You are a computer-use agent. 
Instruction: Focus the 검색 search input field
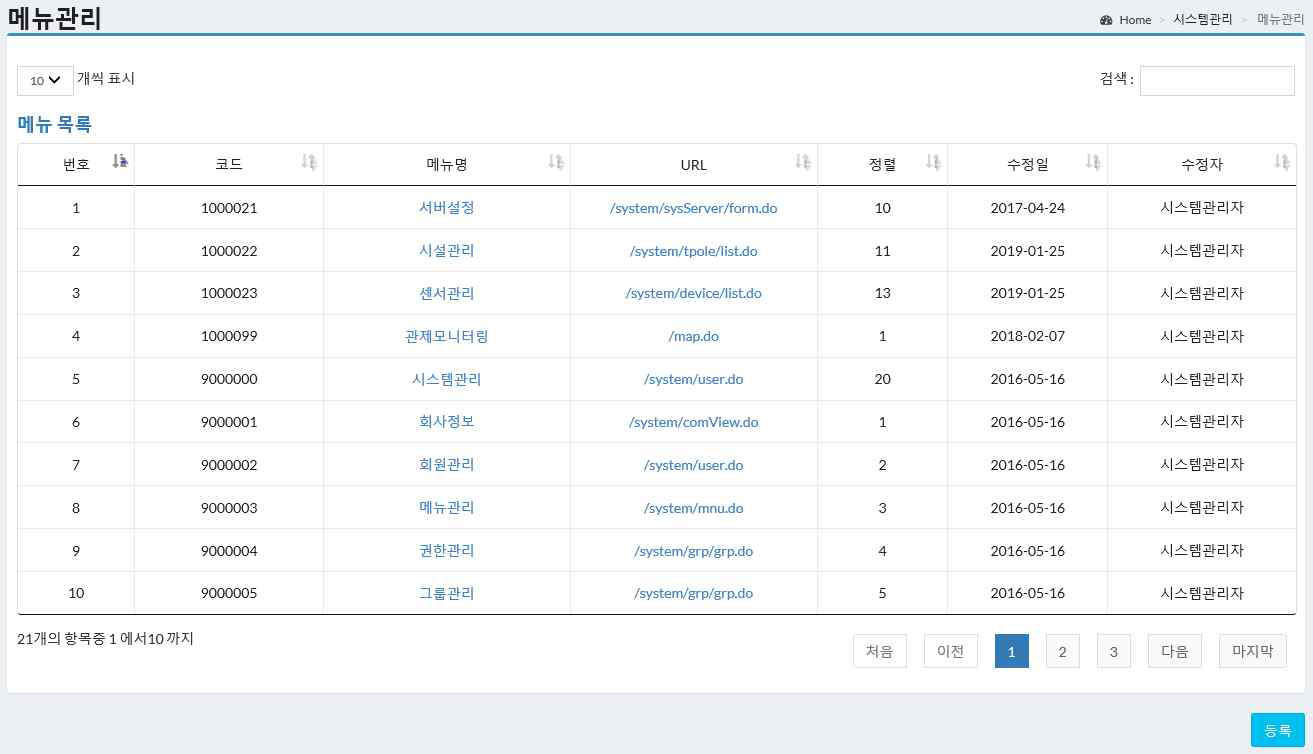(1217, 81)
